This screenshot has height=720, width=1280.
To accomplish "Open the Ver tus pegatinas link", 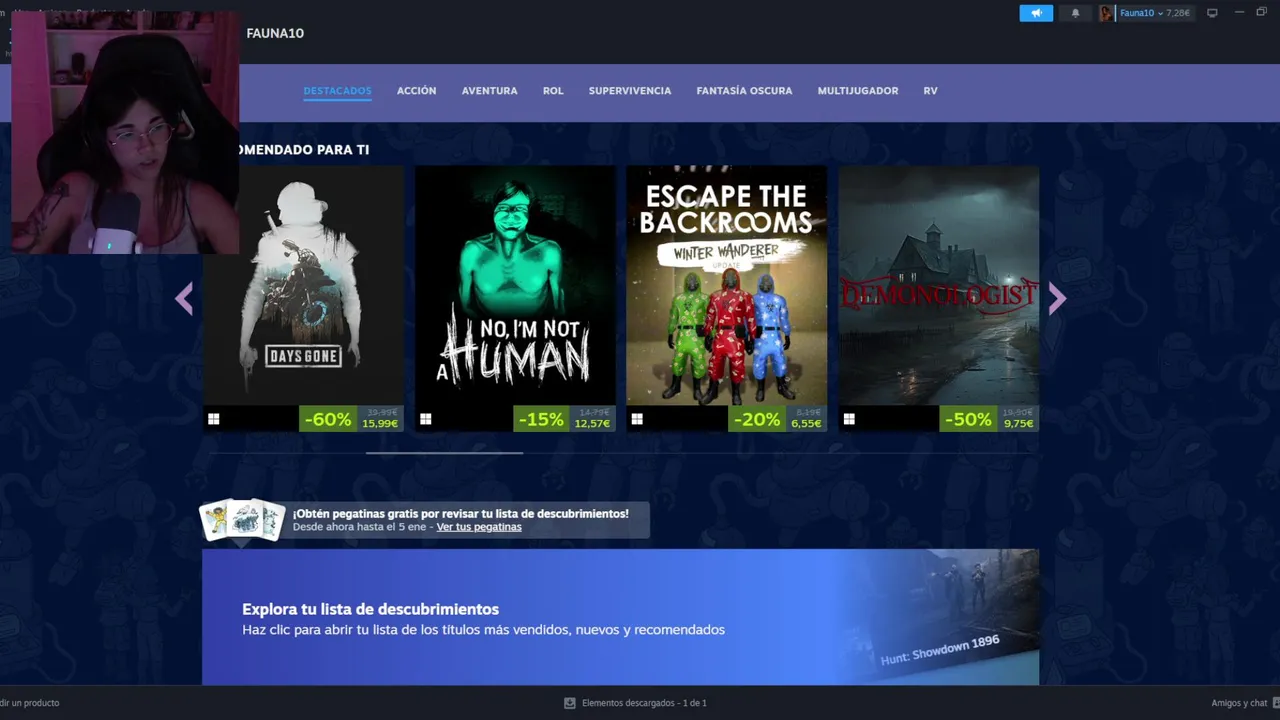I will click(x=479, y=527).
